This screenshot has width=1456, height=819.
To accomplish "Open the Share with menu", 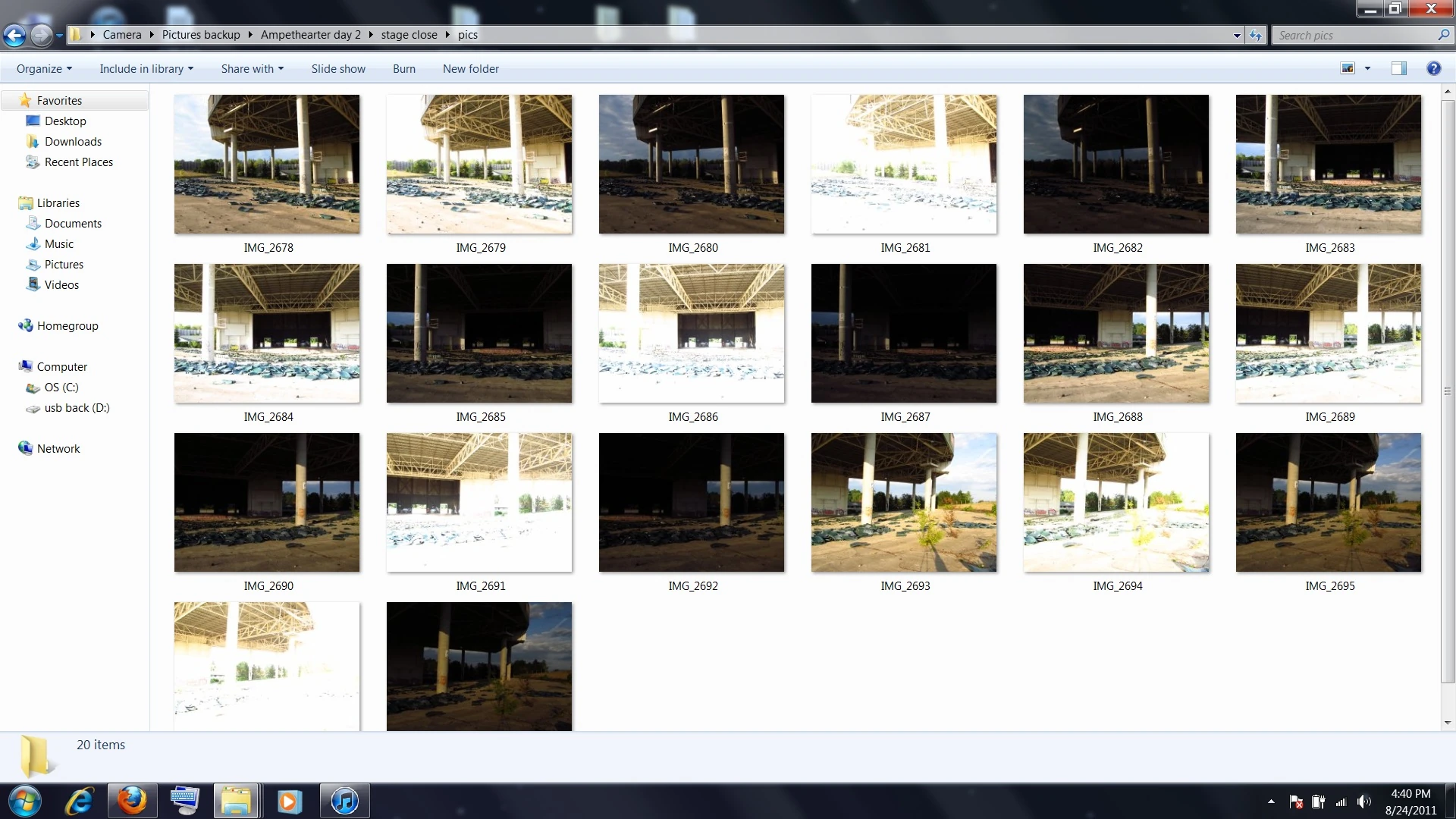I will (252, 68).
